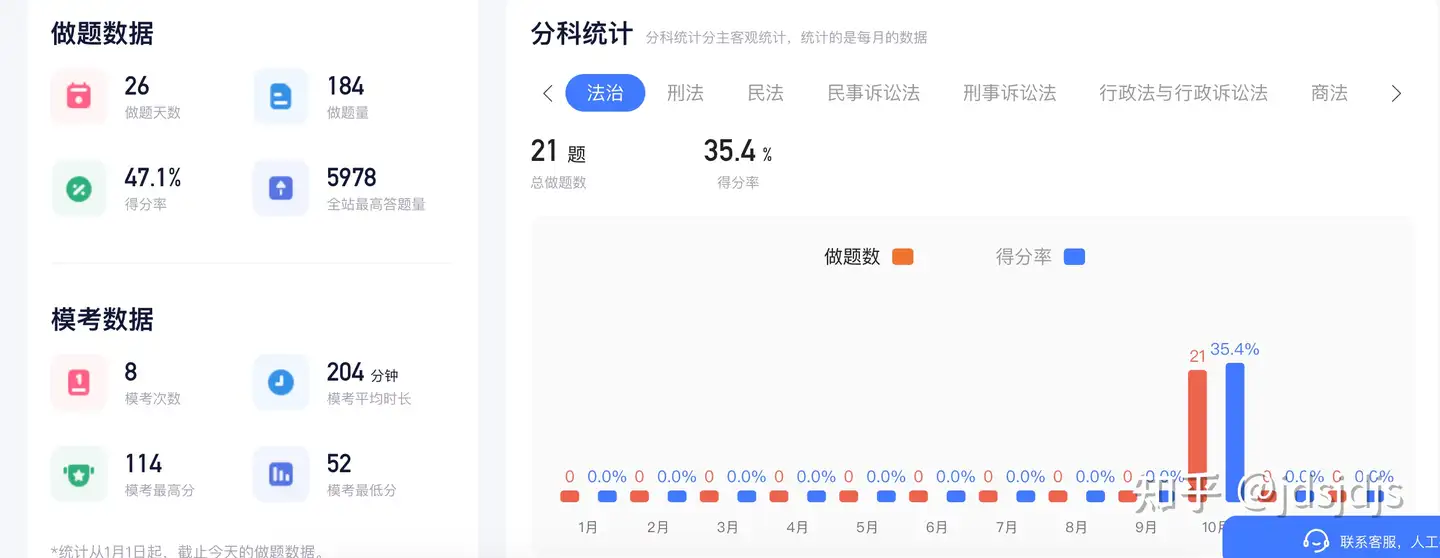
Task: Click the 5月 axis label
Action: pyautogui.click(x=867, y=527)
